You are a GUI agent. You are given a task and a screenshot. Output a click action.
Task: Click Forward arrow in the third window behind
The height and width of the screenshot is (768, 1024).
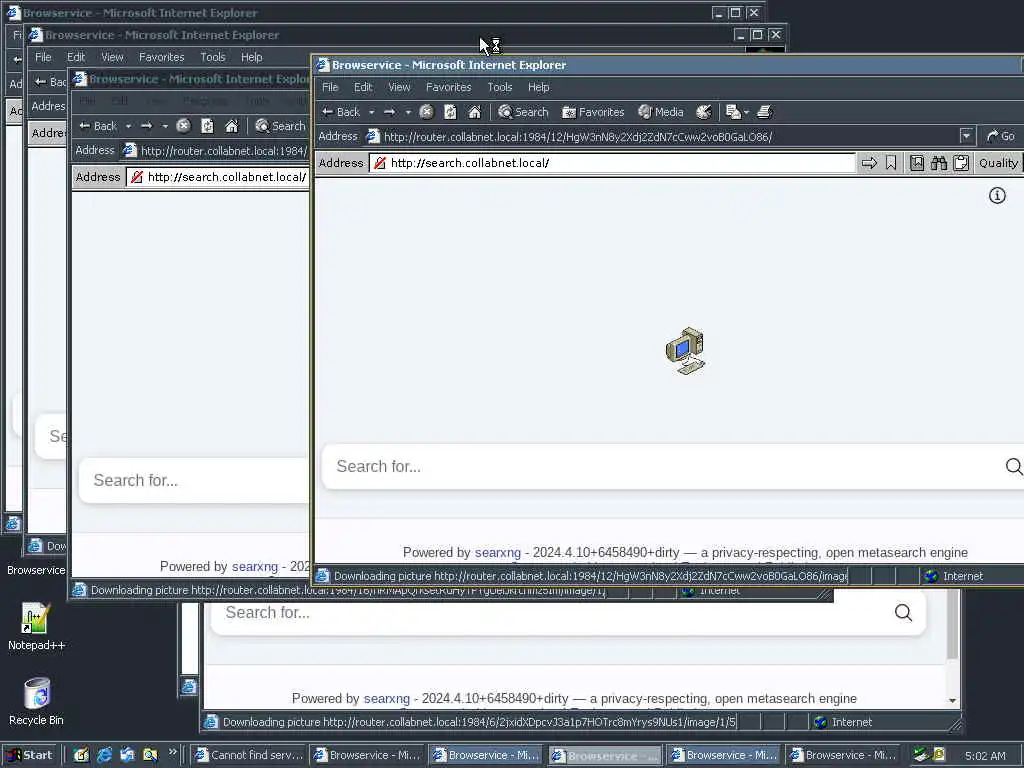tap(147, 126)
